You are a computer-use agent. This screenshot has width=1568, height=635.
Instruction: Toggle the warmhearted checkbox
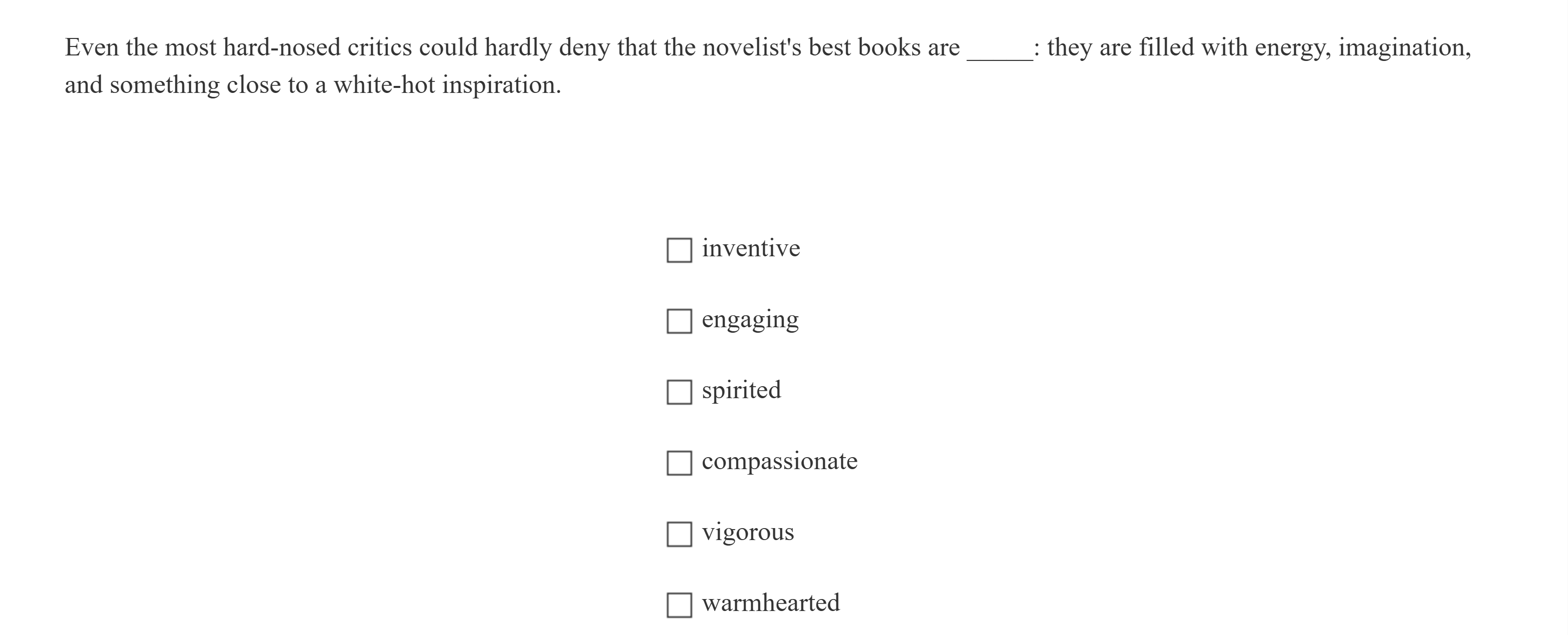coord(679,605)
